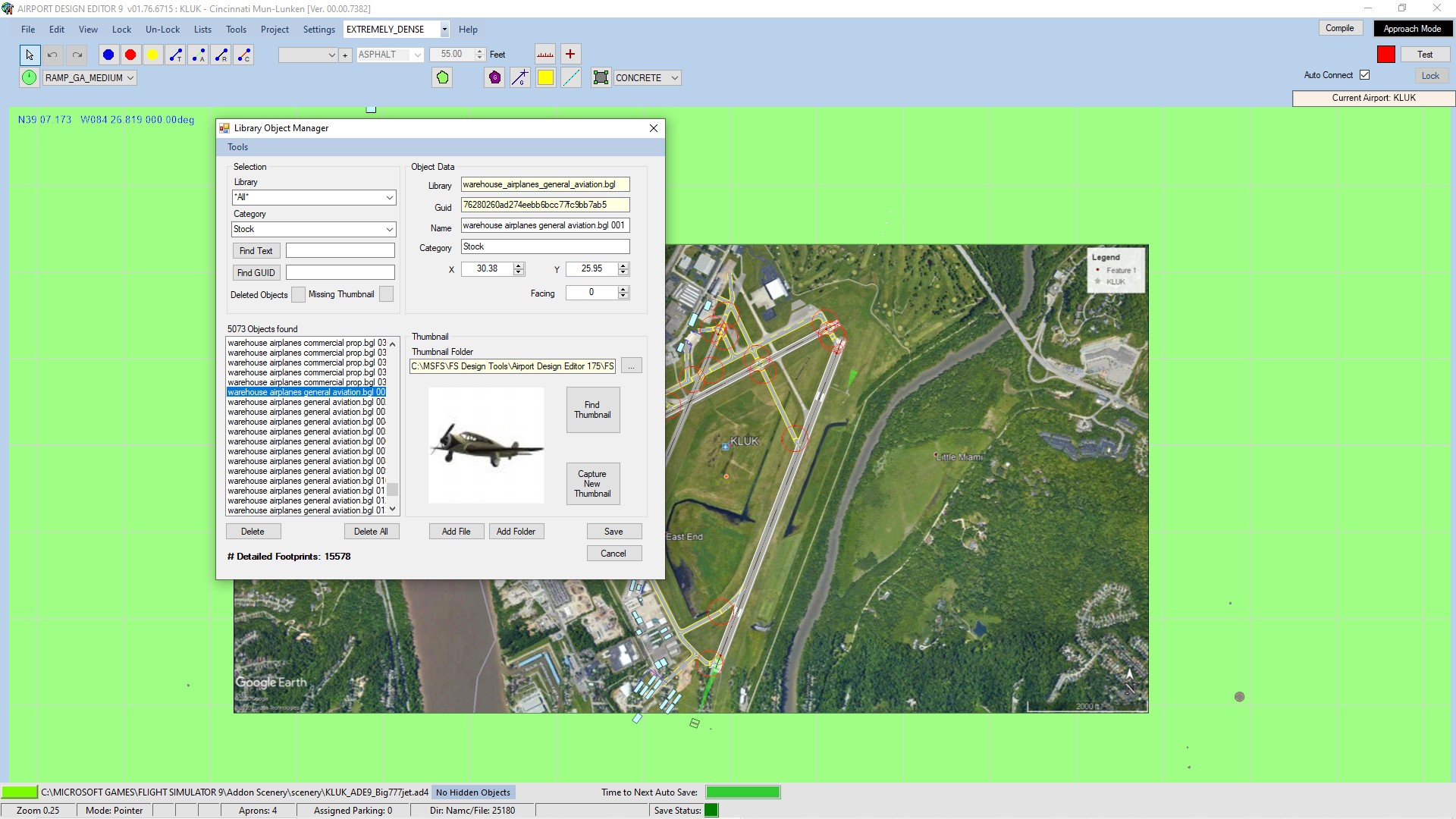Image resolution: width=1456 pixels, height=819 pixels.
Task: Click the ruler measurement tool icon
Action: [545, 55]
